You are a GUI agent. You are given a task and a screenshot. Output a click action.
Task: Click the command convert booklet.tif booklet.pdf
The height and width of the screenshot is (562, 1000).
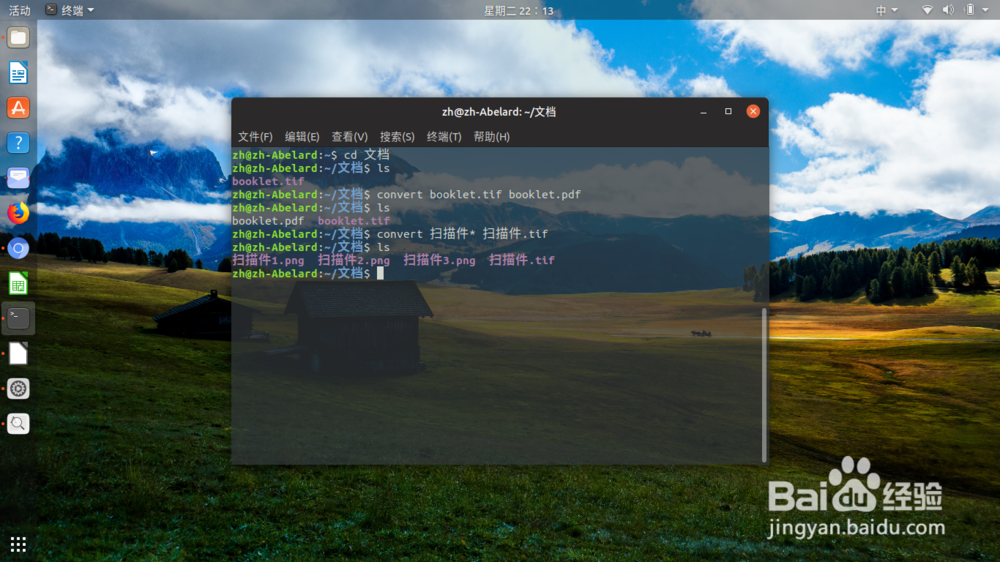[478, 195]
